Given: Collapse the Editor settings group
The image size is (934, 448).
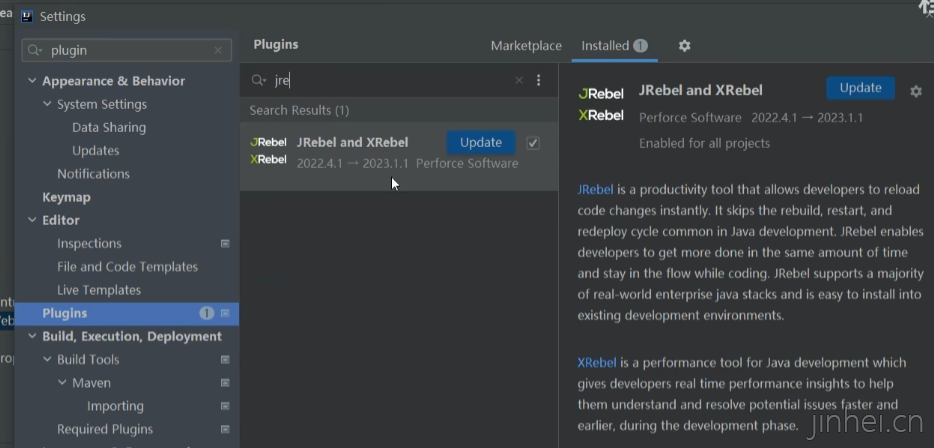Looking at the screenshot, I should coord(32,221).
